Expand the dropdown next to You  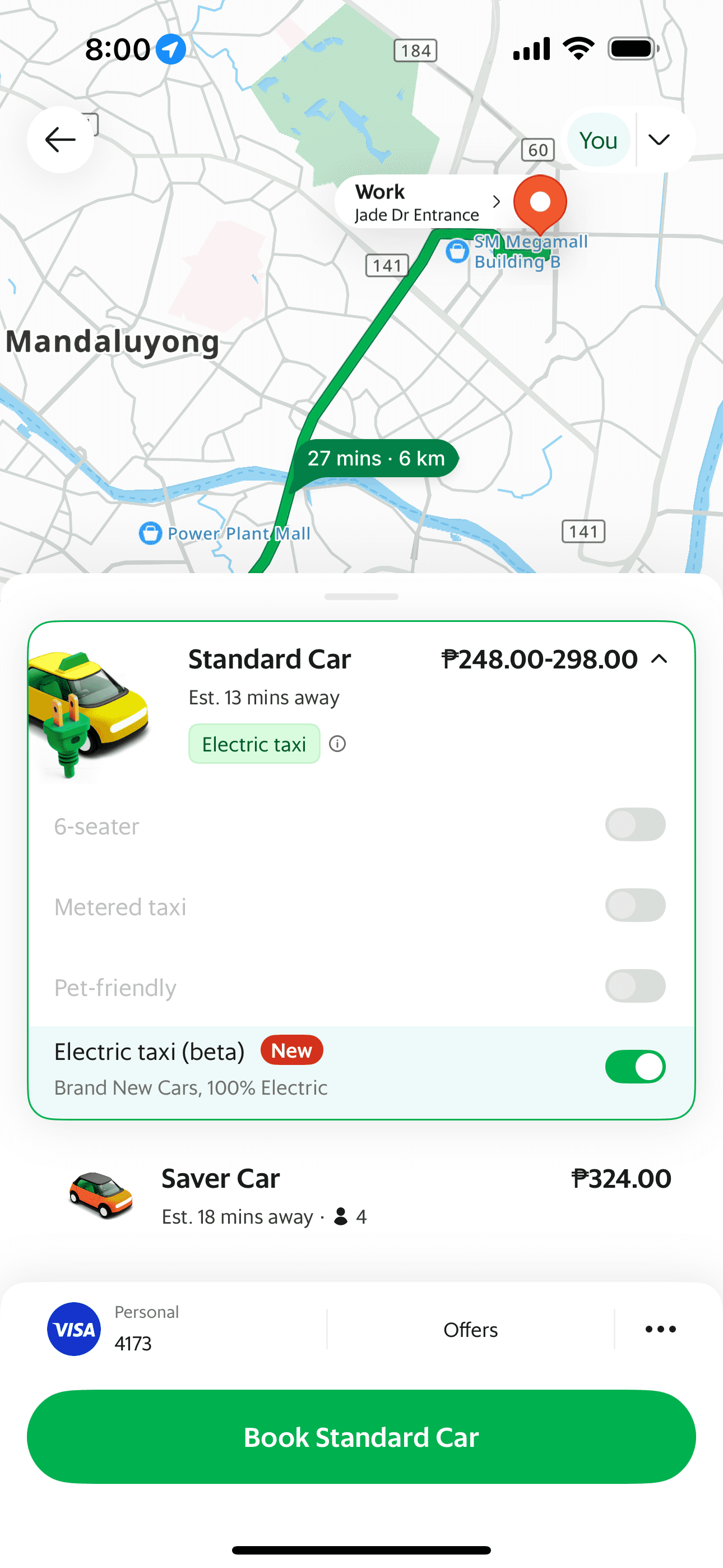pos(659,140)
